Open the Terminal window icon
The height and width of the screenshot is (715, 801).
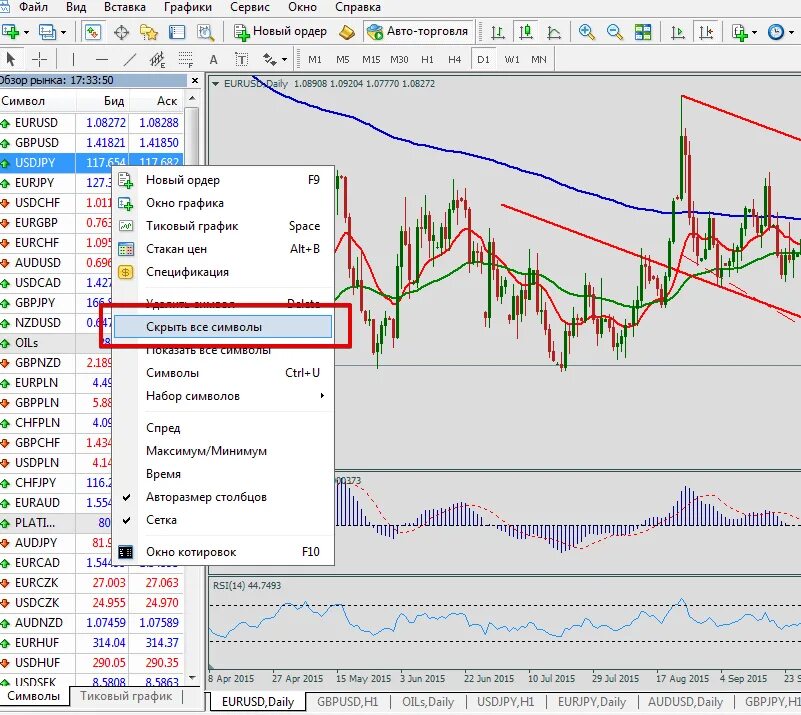(177, 33)
